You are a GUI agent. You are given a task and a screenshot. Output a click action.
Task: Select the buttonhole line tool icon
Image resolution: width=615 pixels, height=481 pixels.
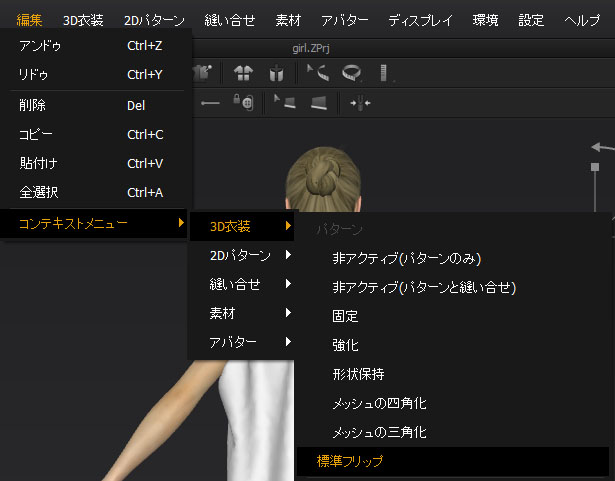(x=210, y=103)
